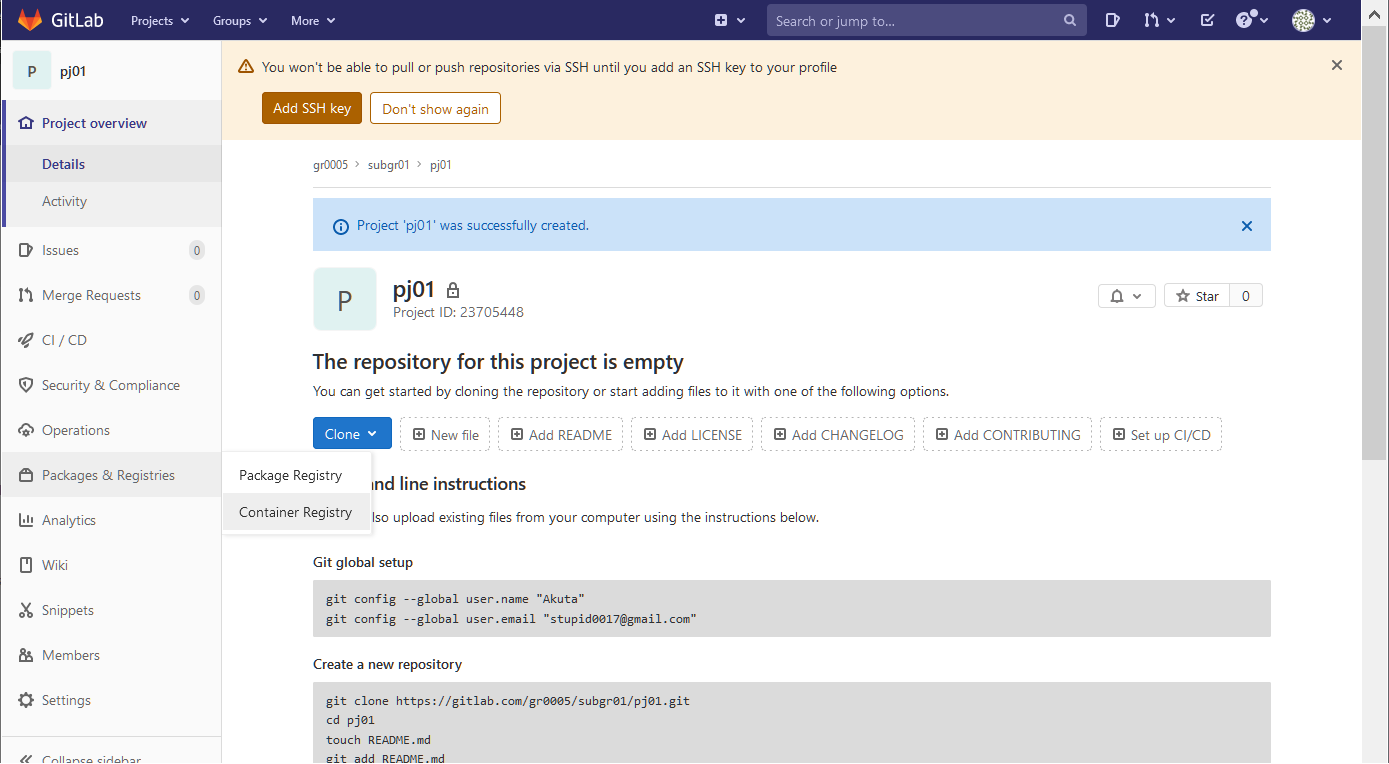Select Container Registry from flyout menu
Screen dimensions: 1389x764
tap(297, 512)
